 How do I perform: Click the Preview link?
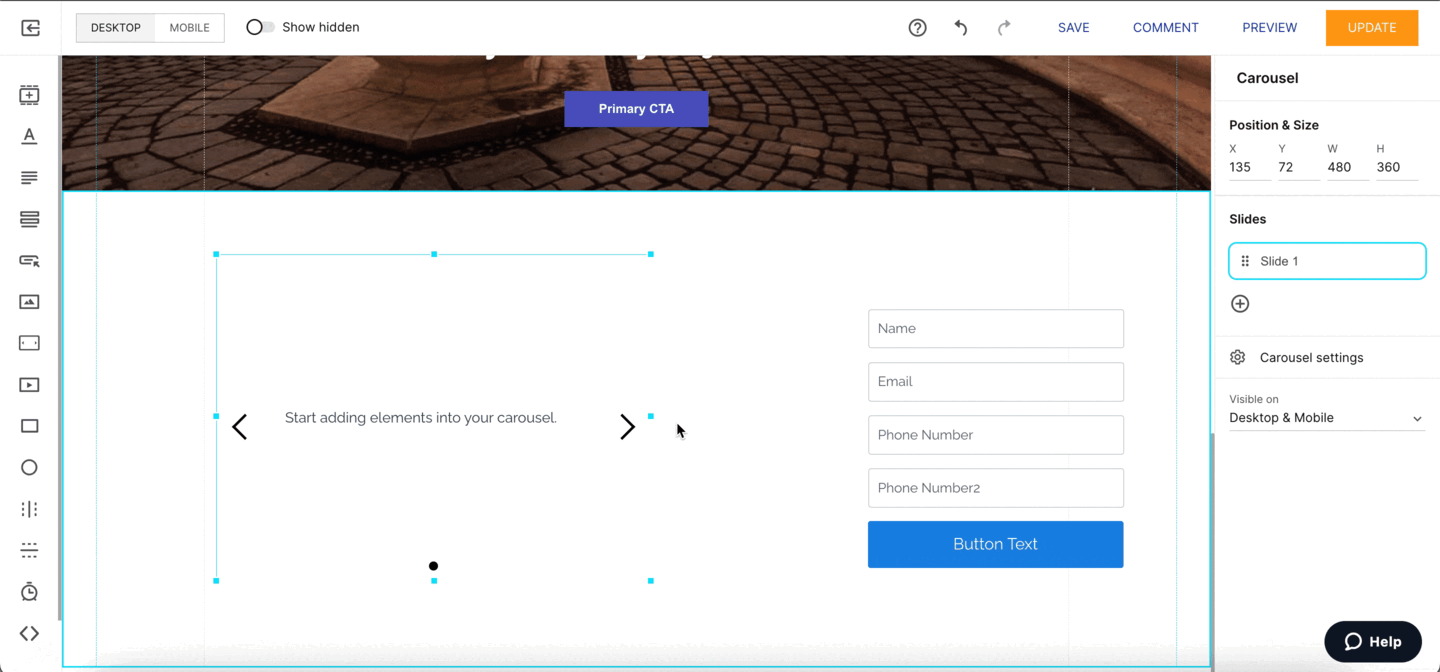tap(1269, 28)
